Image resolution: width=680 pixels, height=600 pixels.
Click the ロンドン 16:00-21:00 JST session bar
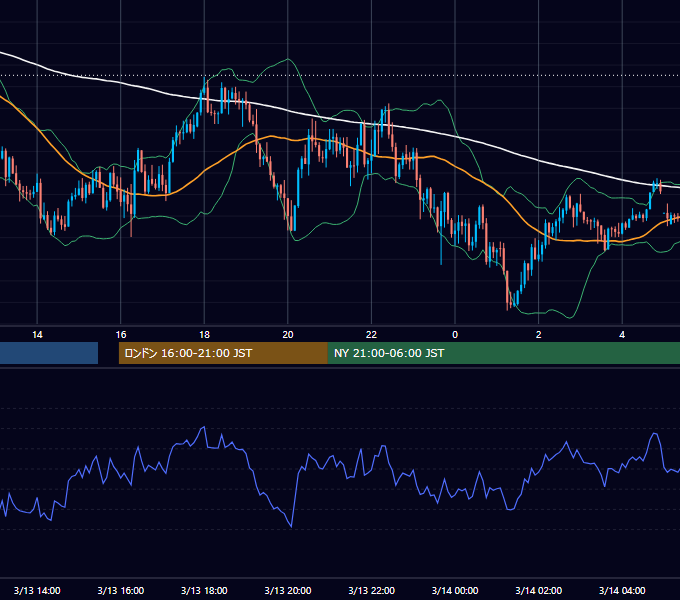tap(223, 353)
